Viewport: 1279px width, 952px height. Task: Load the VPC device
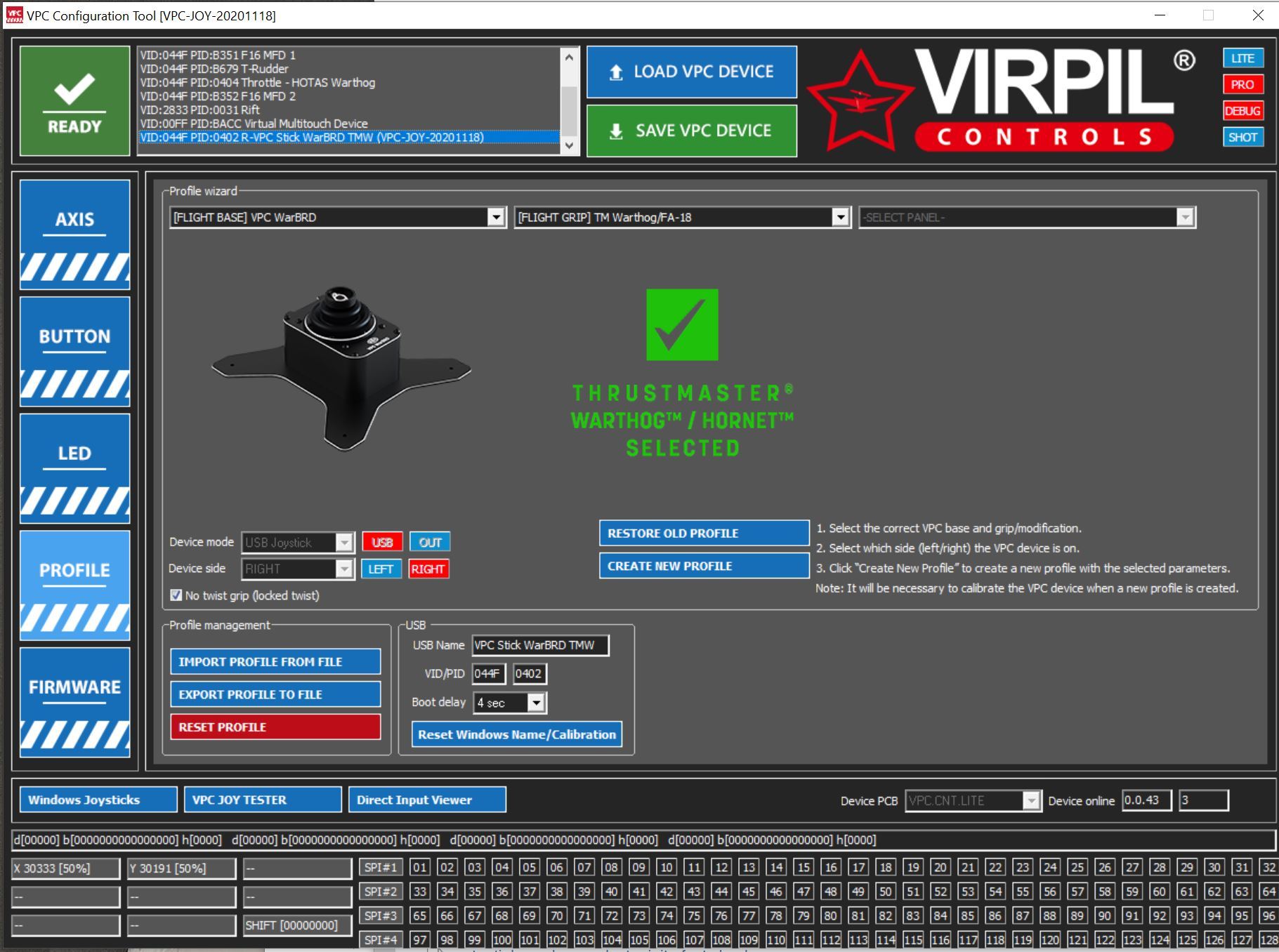click(x=692, y=72)
